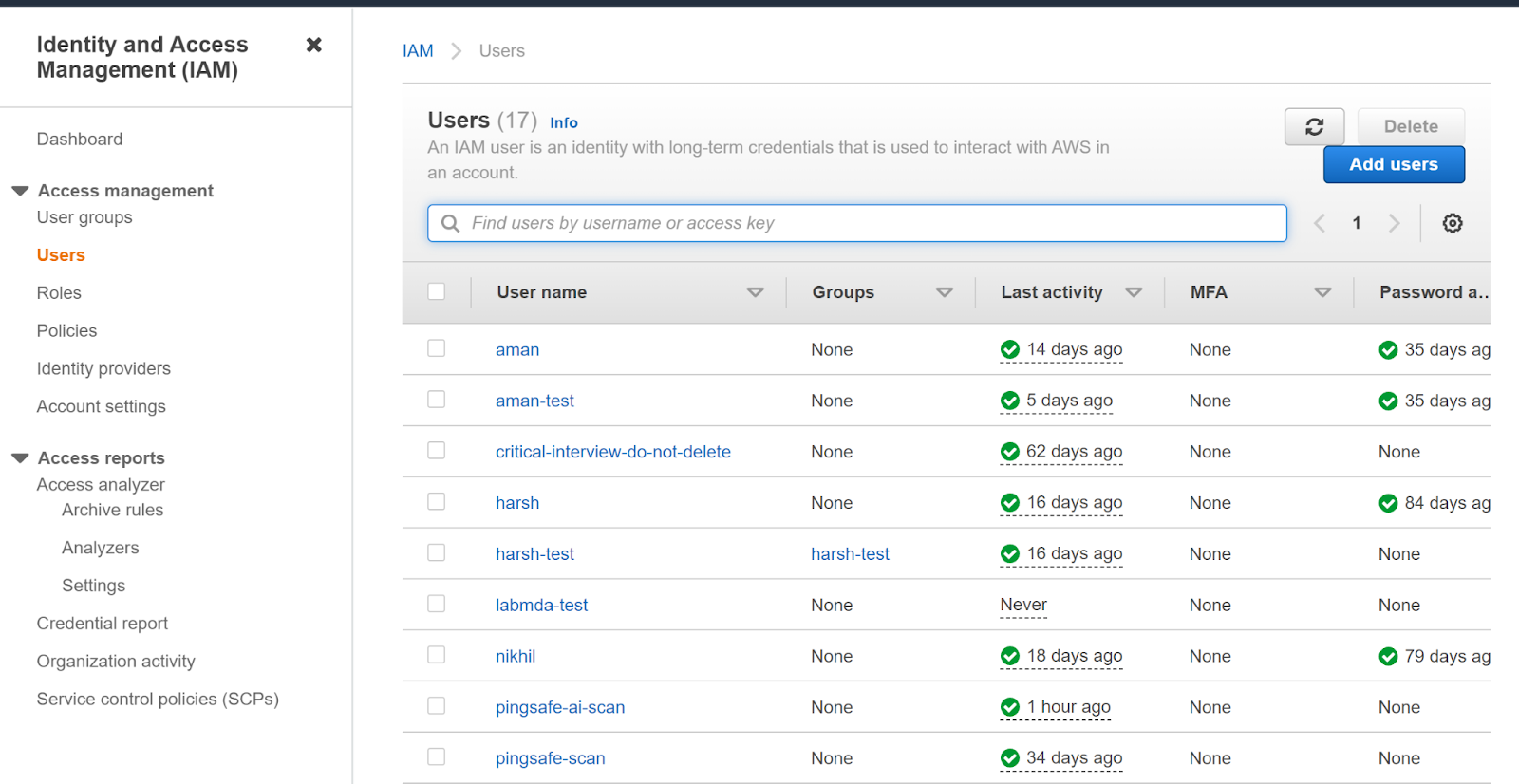This screenshot has height=784, width=1519.
Task: Click the refresh users list icon
Action: [x=1314, y=127]
